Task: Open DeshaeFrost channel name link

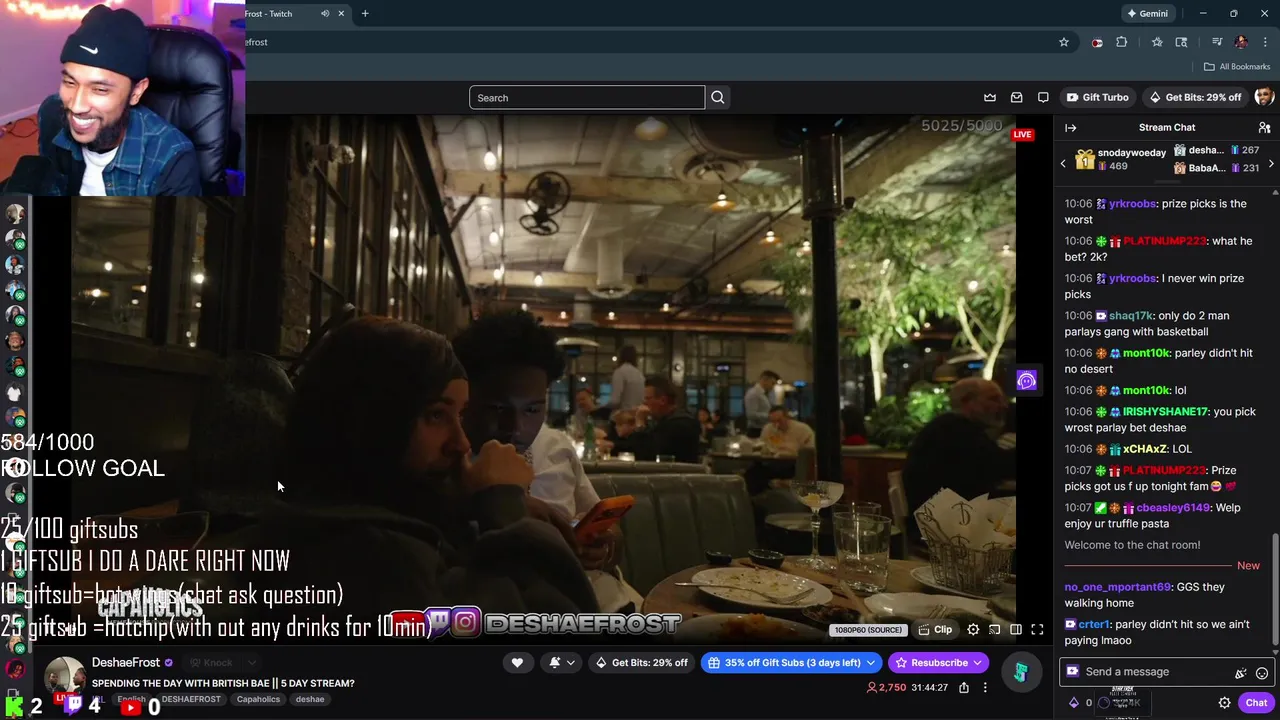Action: [126, 662]
